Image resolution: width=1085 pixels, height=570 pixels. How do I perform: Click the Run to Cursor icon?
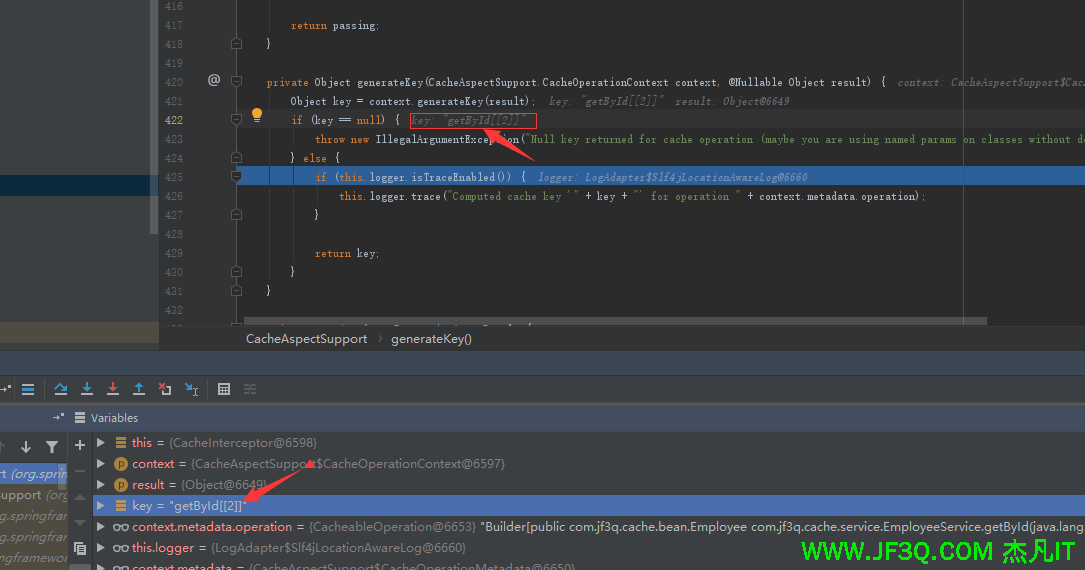point(191,389)
